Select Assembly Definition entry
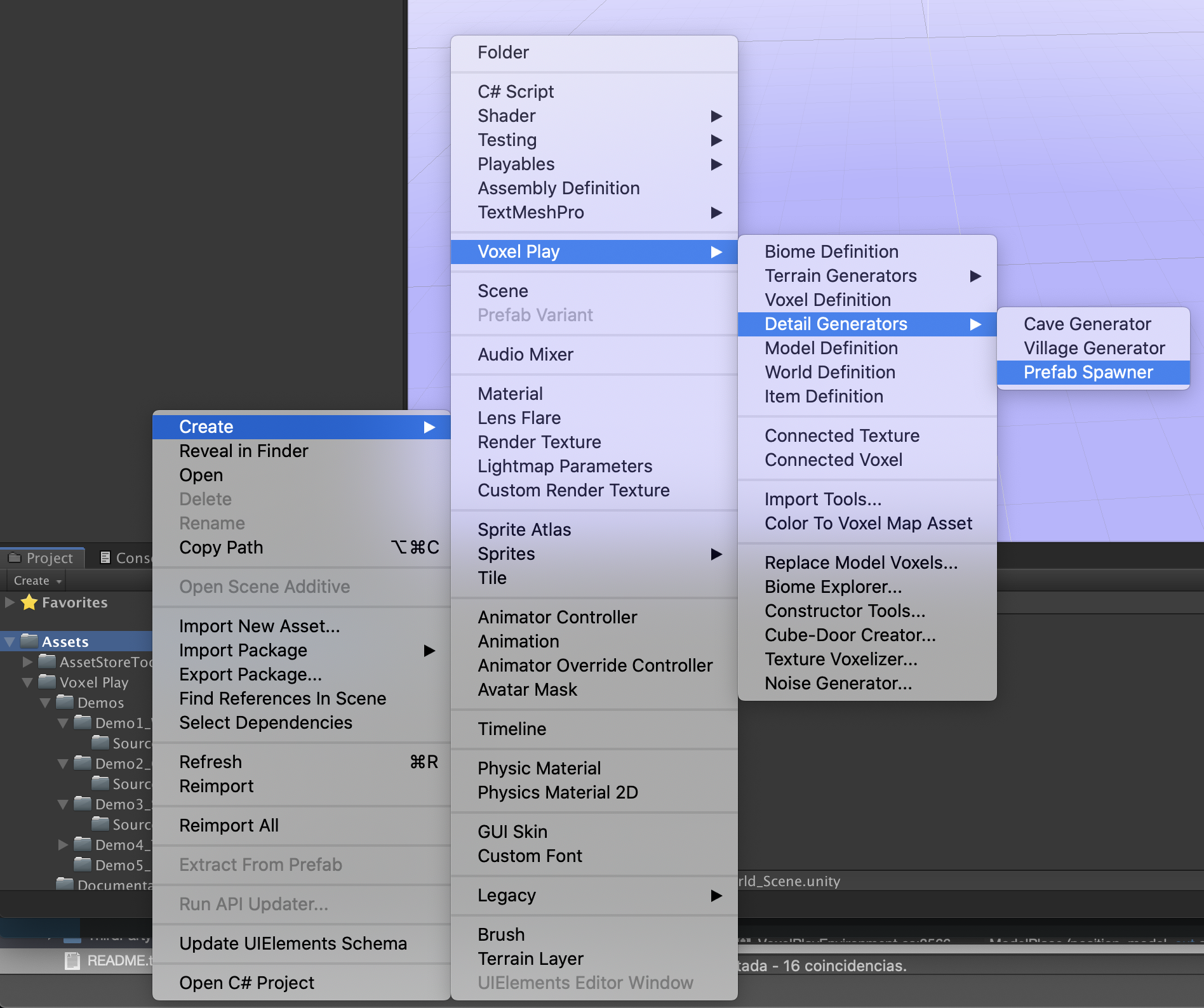The height and width of the screenshot is (1008, 1204). [594, 189]
